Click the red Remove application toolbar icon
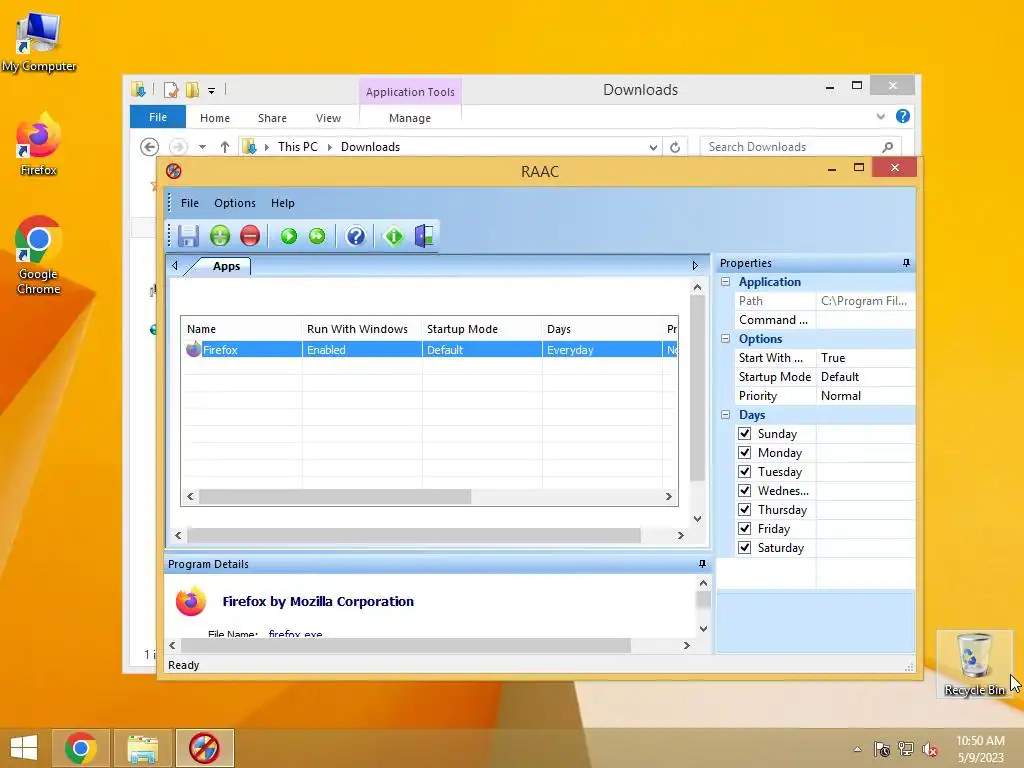The height and width of the screenshot is (768, 1024). pos(250,236)
